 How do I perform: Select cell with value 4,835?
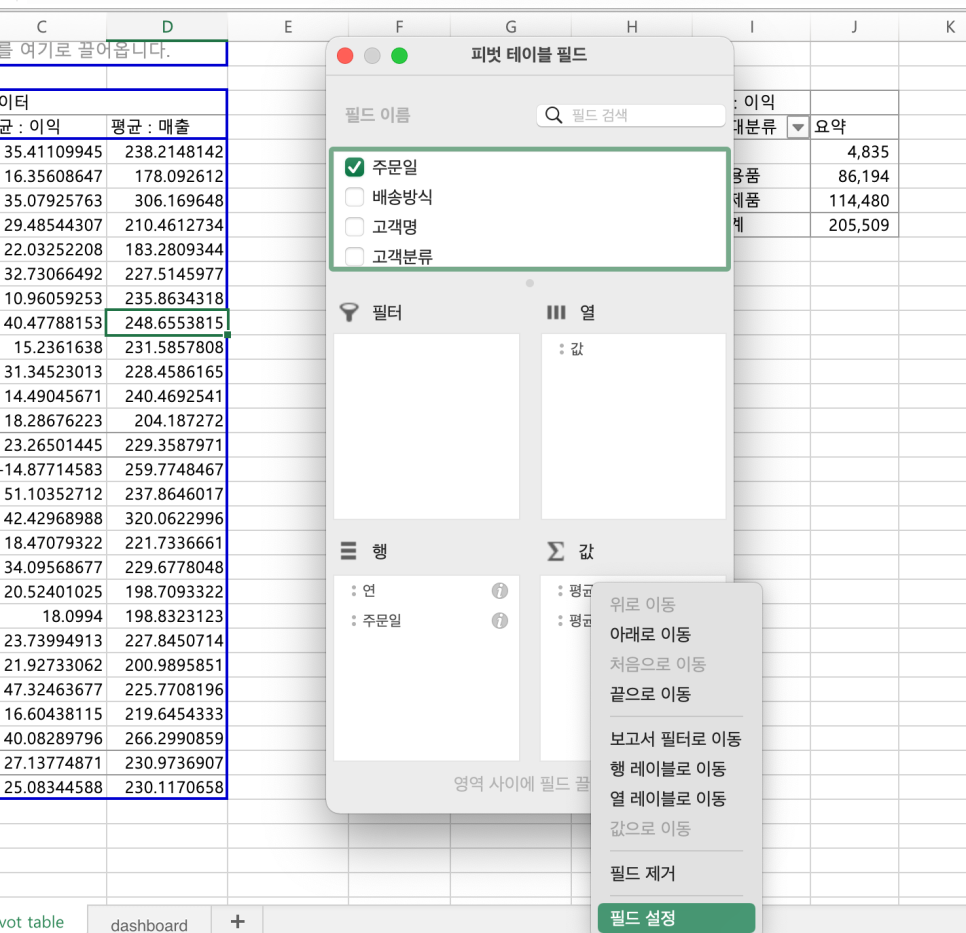click(x=854, y=152)
